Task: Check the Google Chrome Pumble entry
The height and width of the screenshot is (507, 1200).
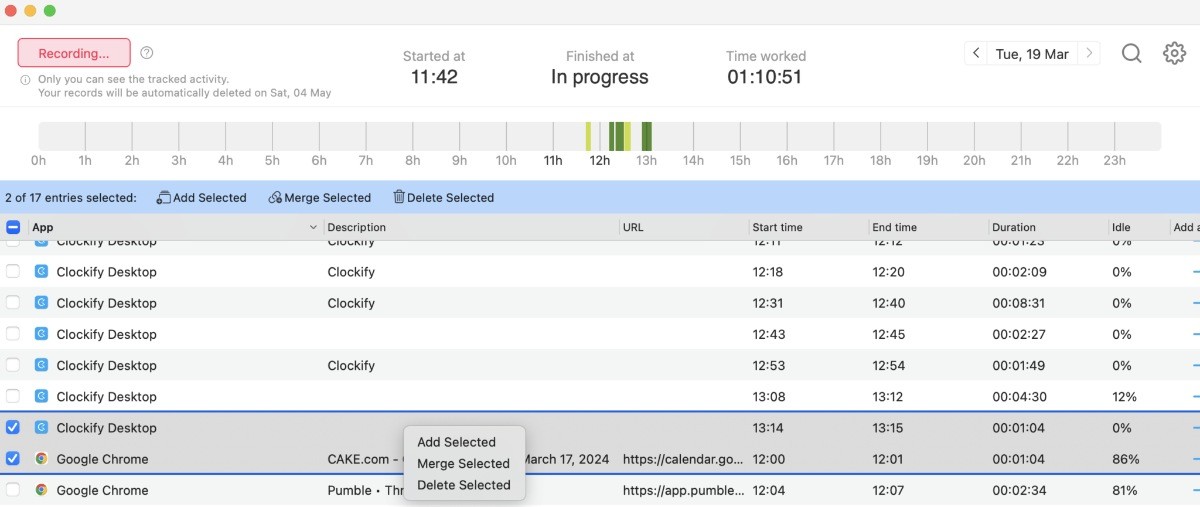Action: (13, 490)
